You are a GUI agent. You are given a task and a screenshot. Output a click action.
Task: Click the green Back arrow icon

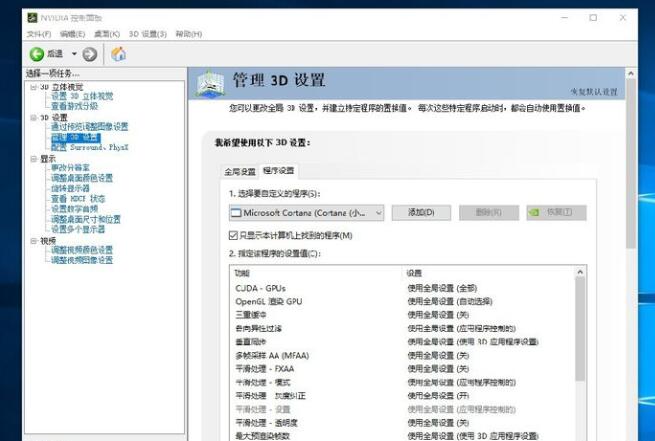click(37, 54)
